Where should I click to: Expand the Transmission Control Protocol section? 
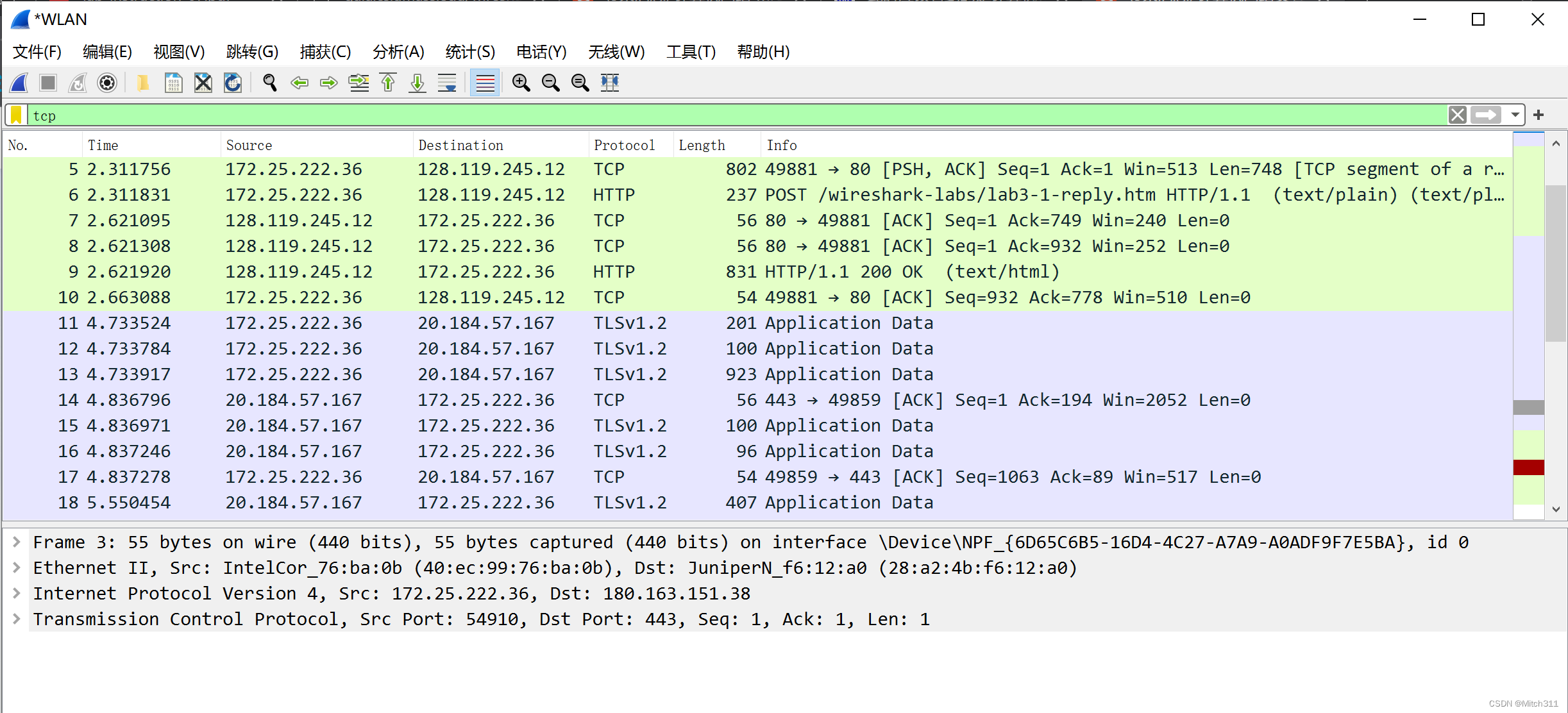click(17, 619)
